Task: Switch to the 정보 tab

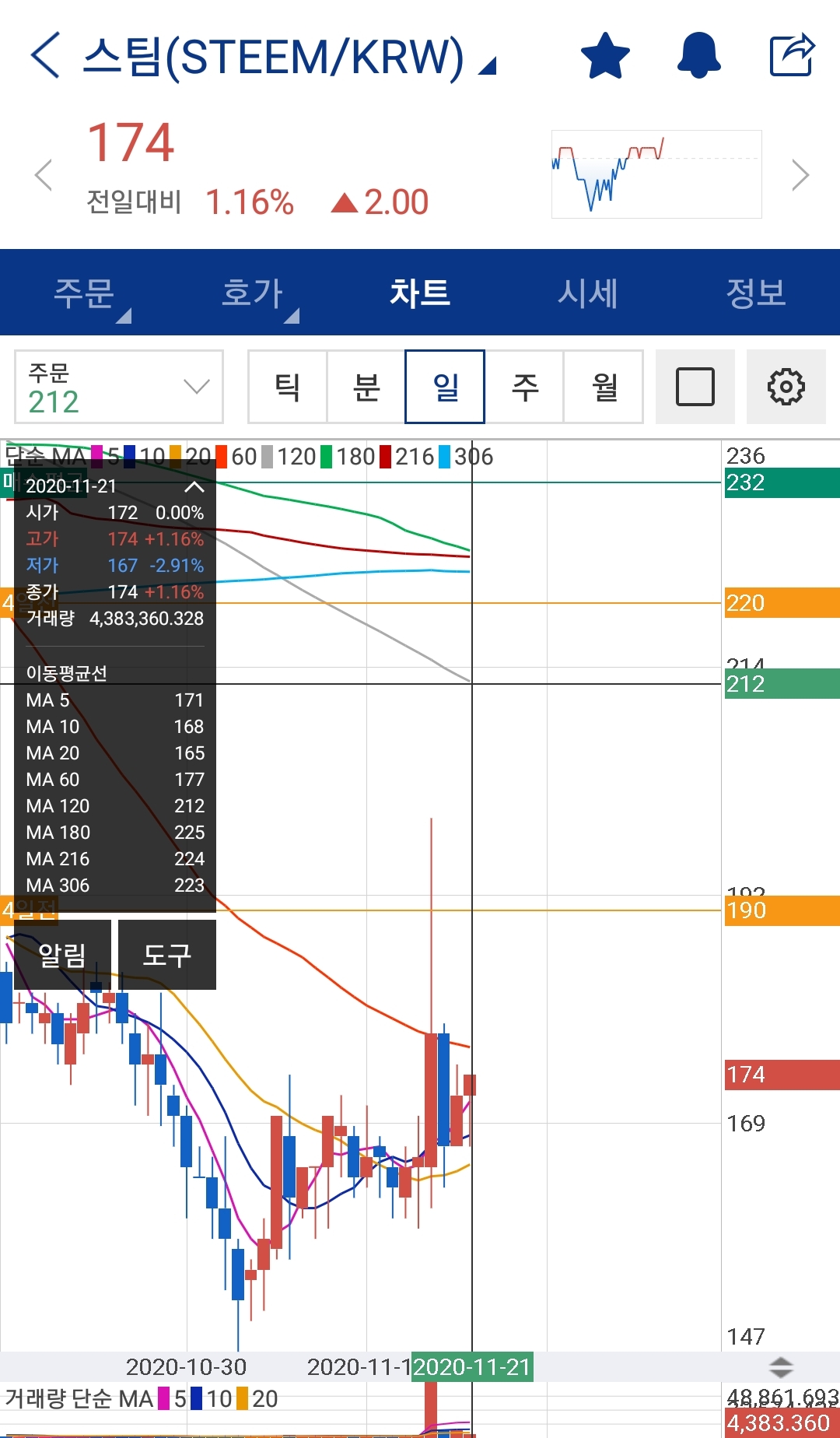Action: tap(756, 293)
